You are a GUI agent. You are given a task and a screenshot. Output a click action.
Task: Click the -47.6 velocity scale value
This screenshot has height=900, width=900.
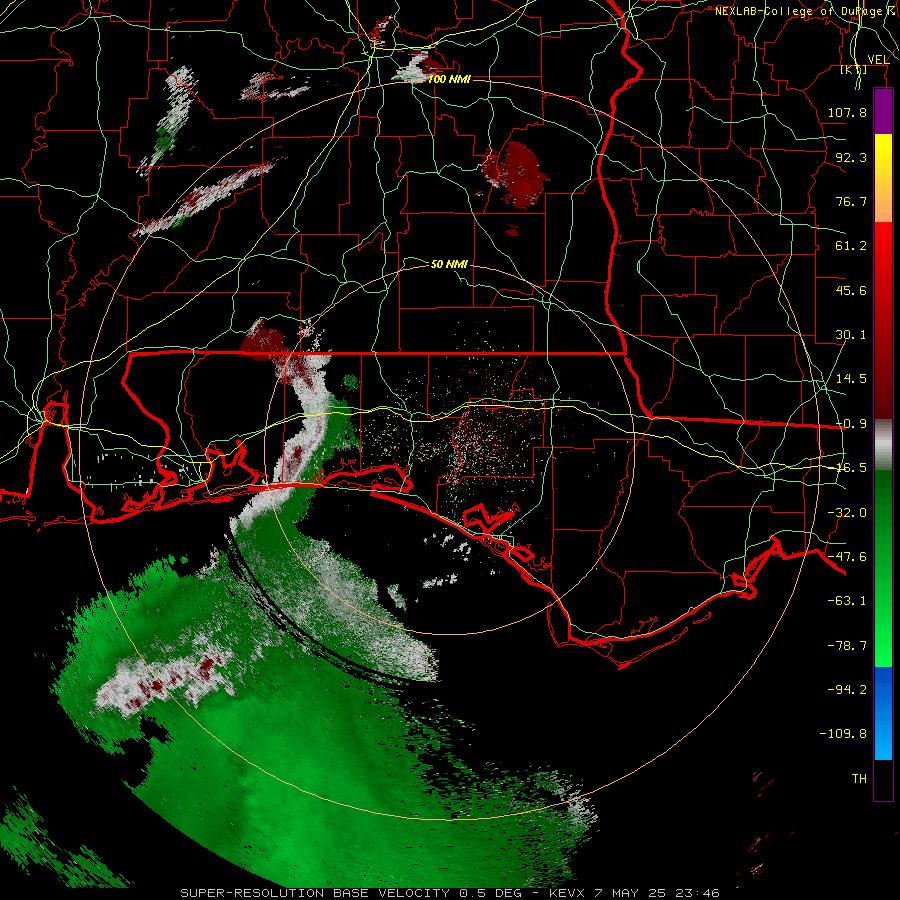click(x=847, y=557)
